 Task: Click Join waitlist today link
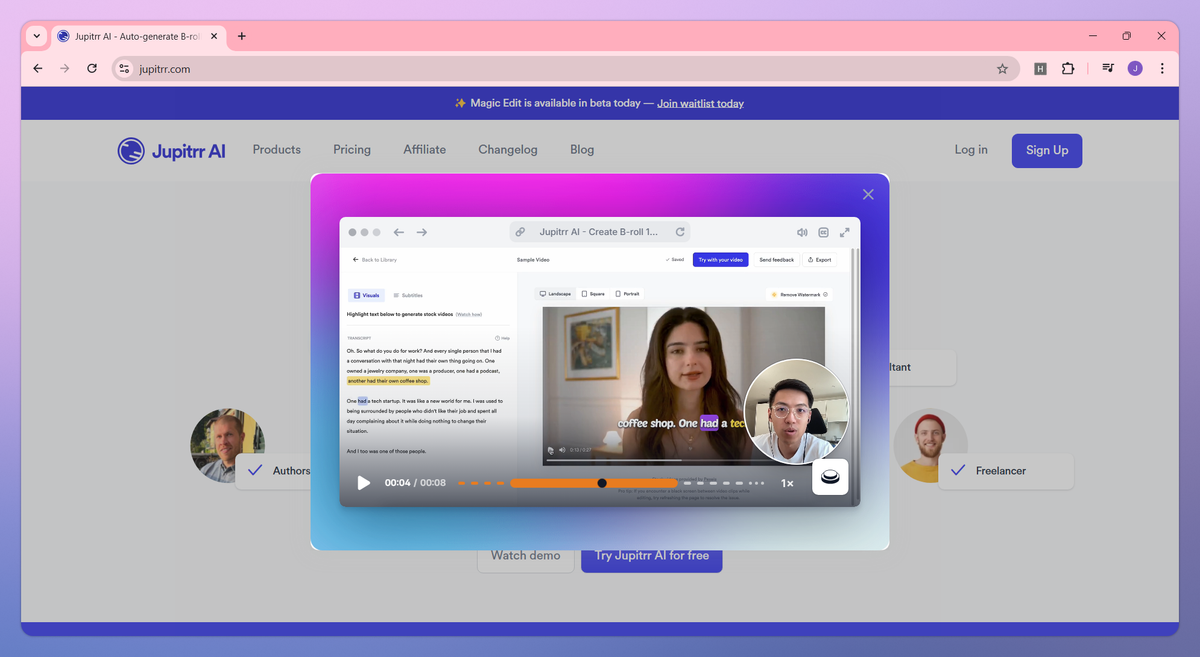(700, 103)
